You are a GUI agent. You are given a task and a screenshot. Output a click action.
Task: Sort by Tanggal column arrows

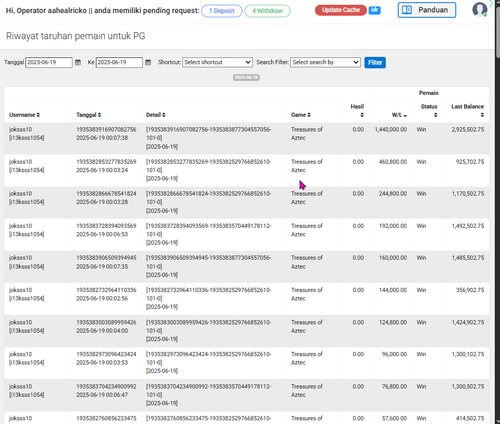(x=99, y=115)
